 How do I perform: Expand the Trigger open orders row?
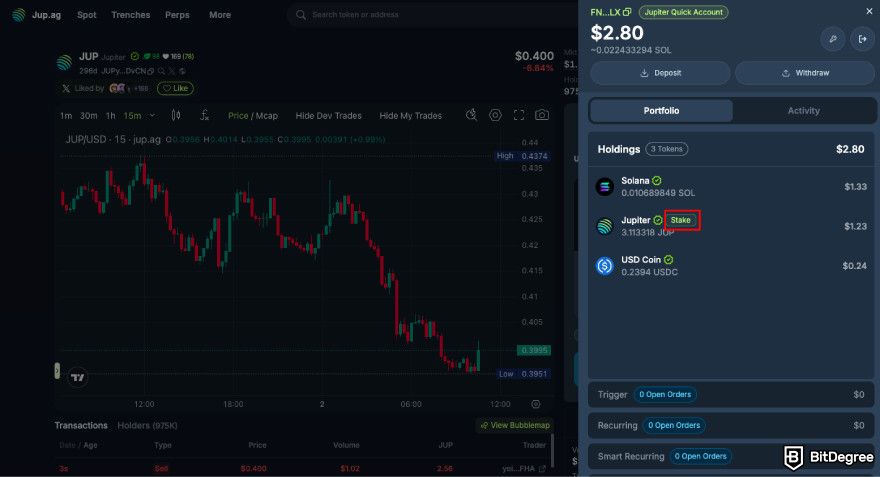[731, 395]
